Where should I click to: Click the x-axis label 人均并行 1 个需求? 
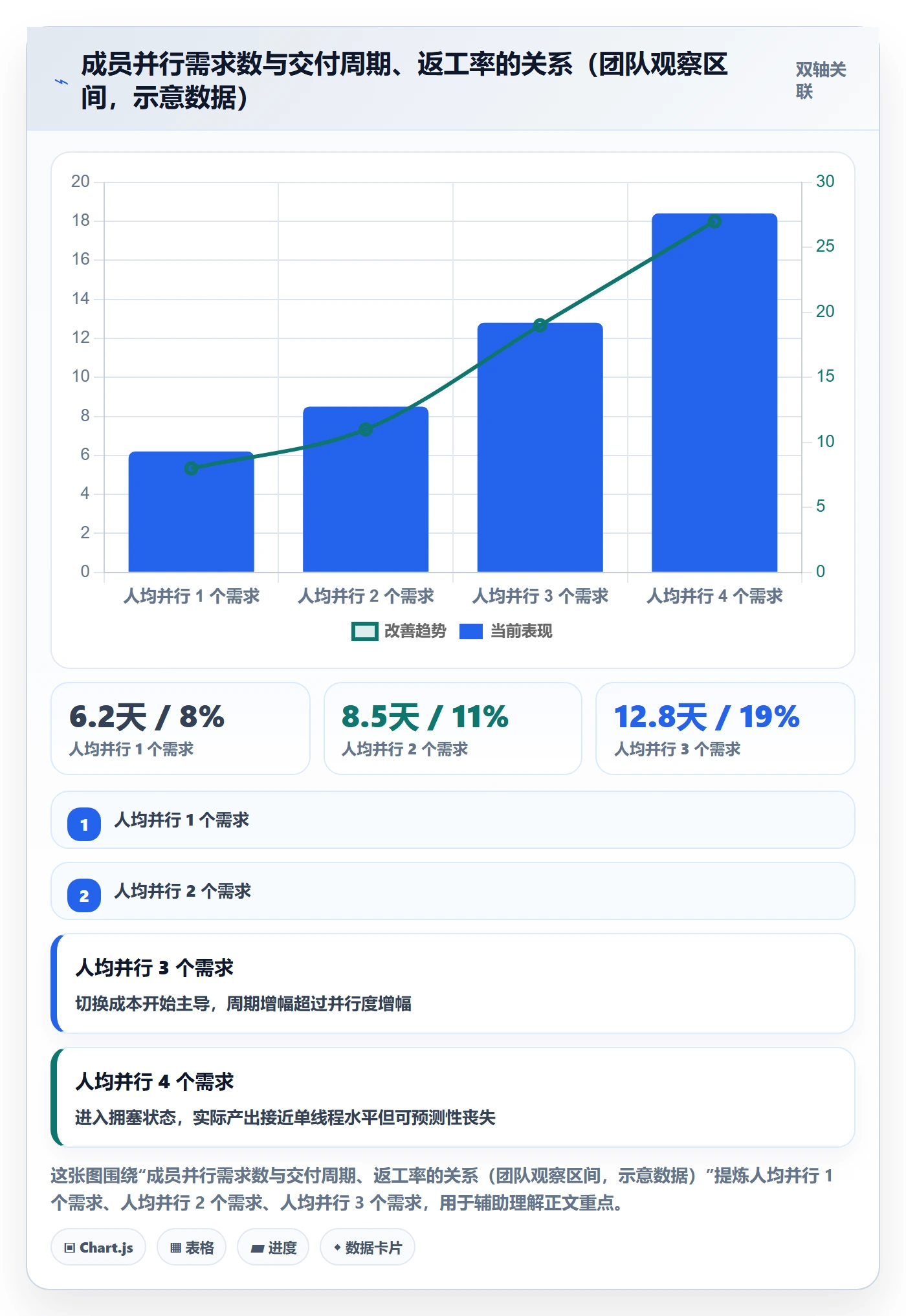coord(192,596)
